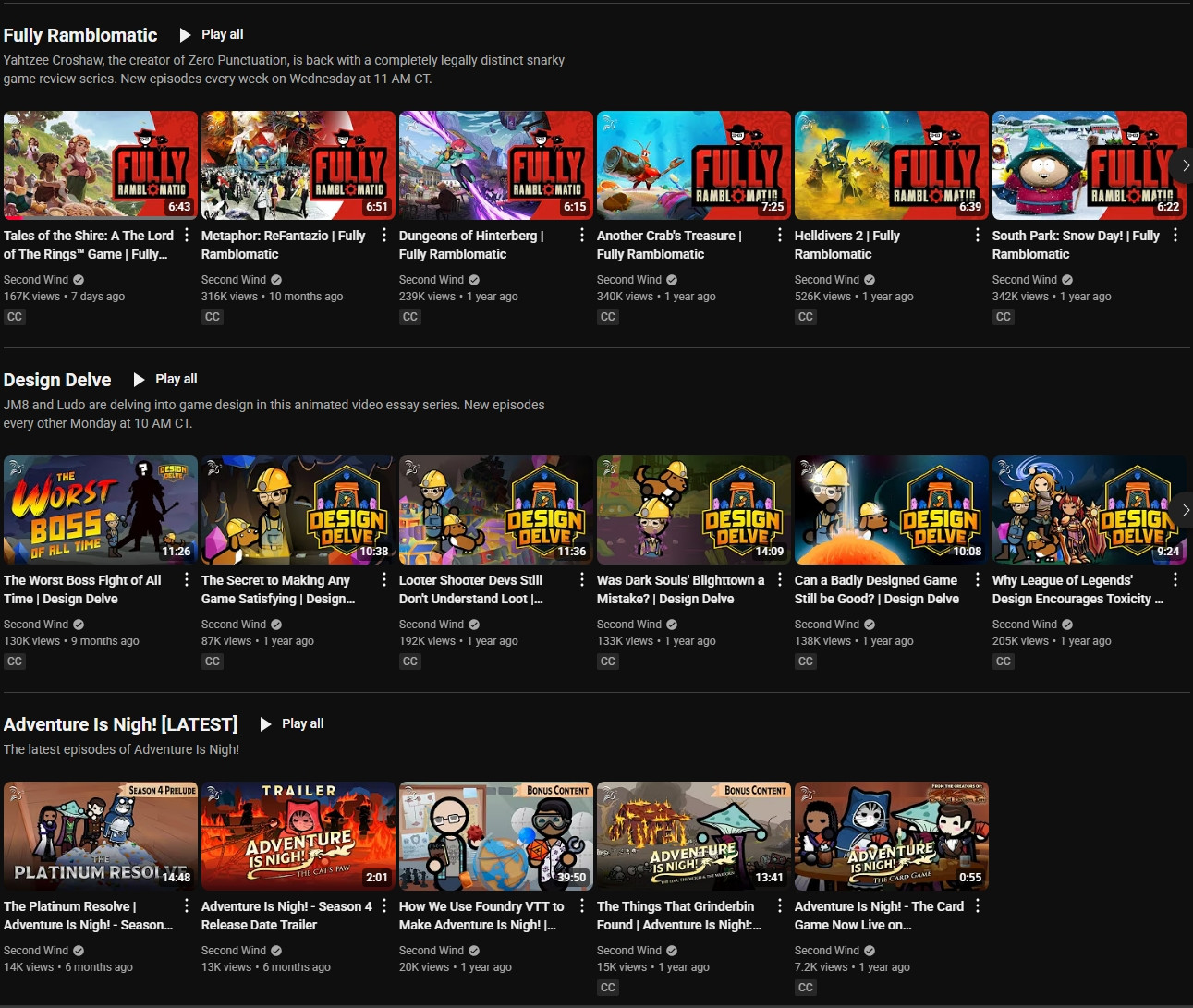This screenshot has height=1008, width=1193.
Task: Open Tales of the Shire video thumbnail
Action: pyautogui.click(x=101, y=165)
